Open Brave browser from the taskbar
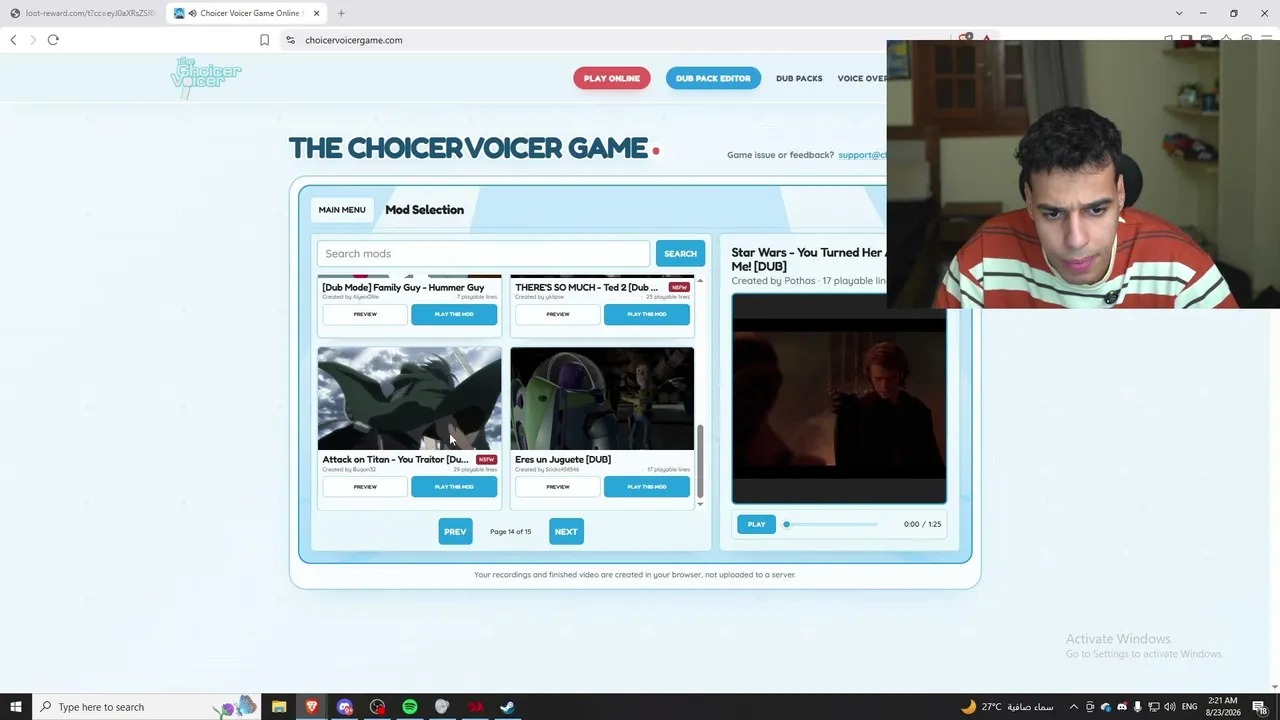The width and height of the screenshot is (1280, 720). click(x=312, y=707)
